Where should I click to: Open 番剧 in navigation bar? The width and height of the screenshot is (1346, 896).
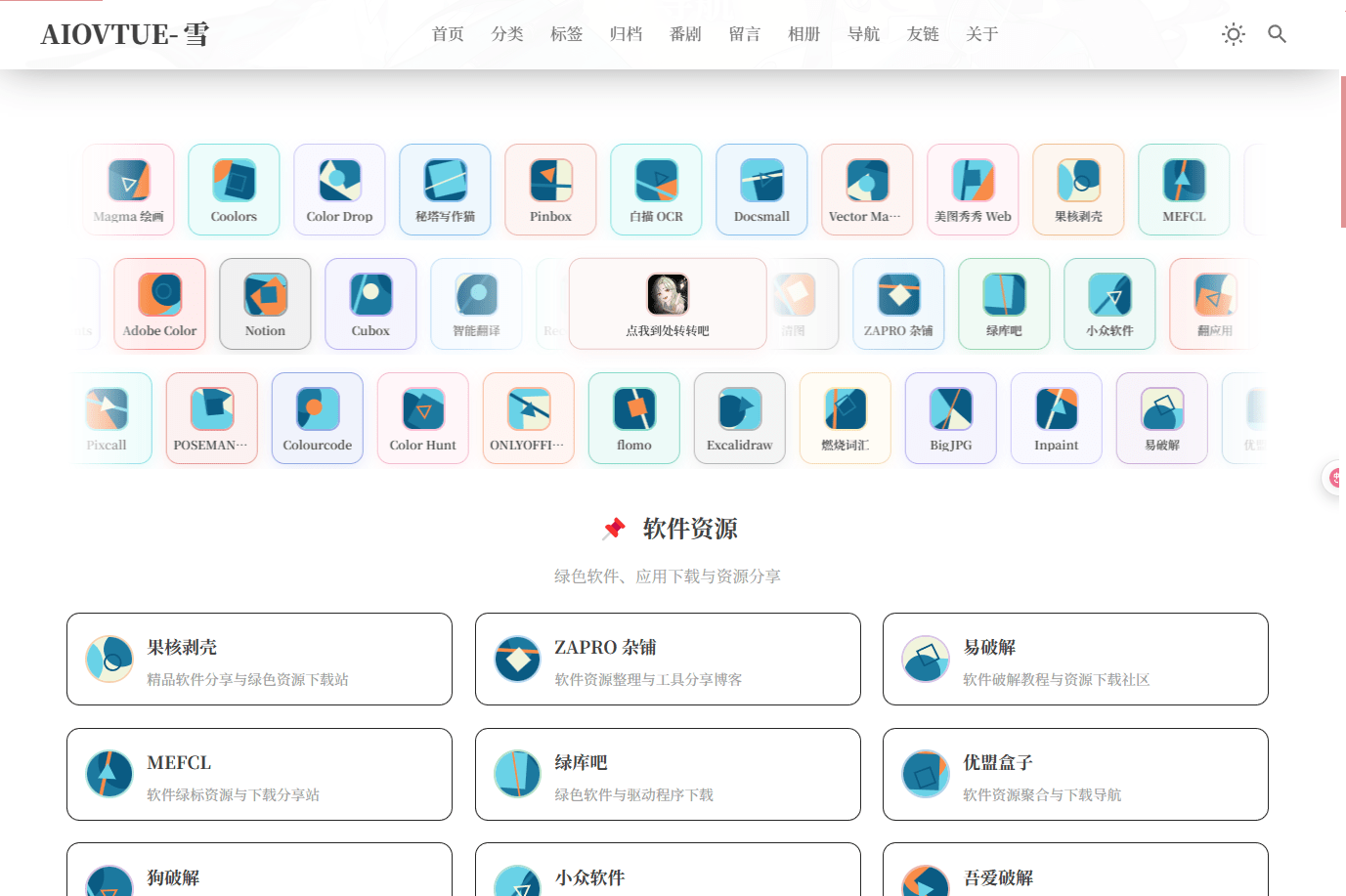[685, 34]
